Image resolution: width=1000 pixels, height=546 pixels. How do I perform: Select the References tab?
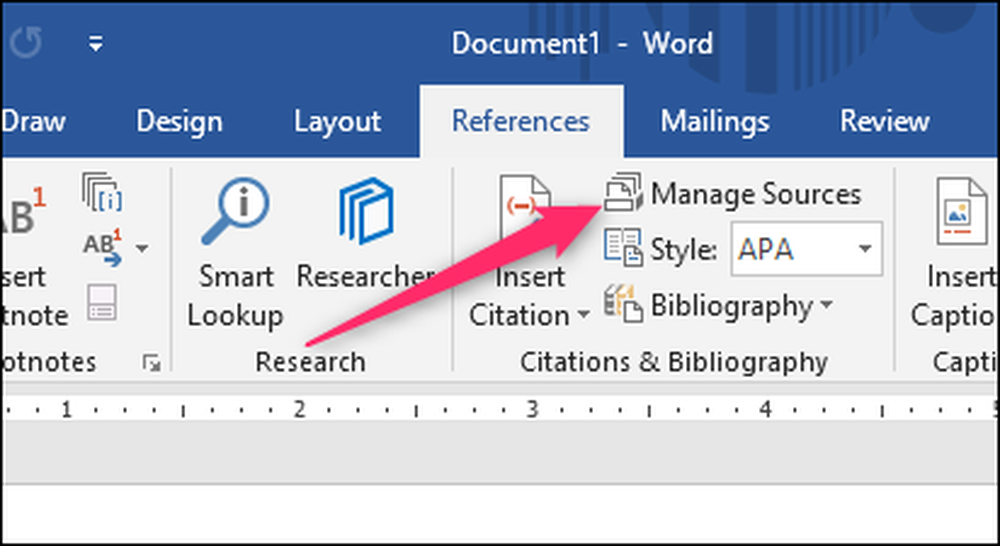521,121
